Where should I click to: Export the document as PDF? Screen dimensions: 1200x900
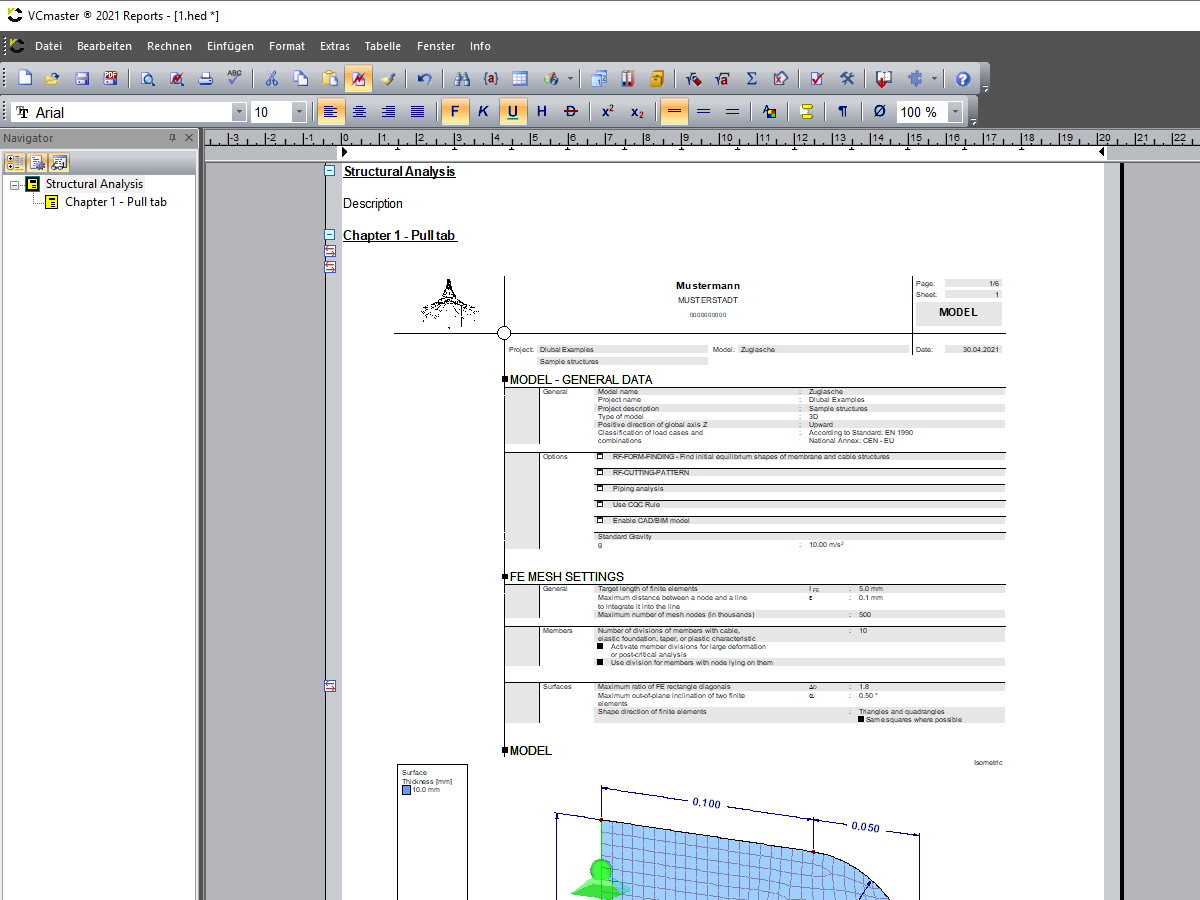click(x=110, y=78)
